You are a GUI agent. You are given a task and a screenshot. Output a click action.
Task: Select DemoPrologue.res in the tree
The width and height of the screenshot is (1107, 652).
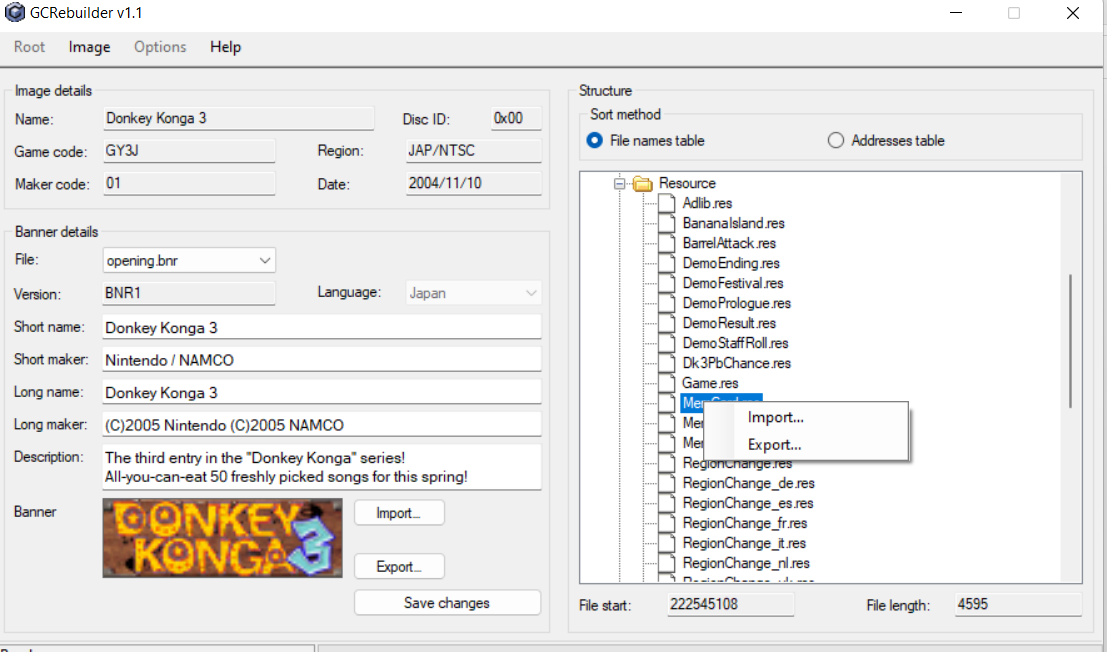point(737,303)
